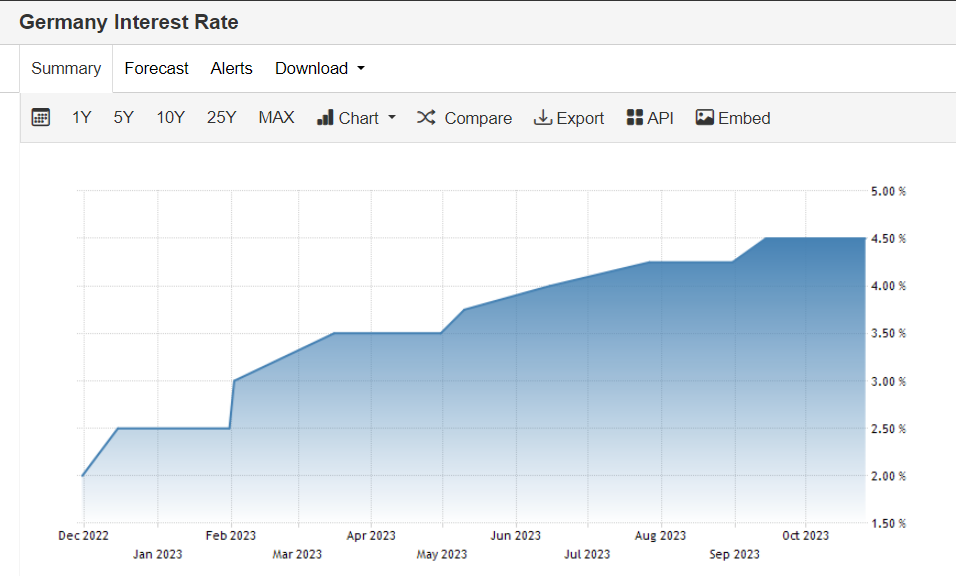Click the Dec 2022 starting point on chart
Viewport: 956px width, 576px height.
coord(83,475)
